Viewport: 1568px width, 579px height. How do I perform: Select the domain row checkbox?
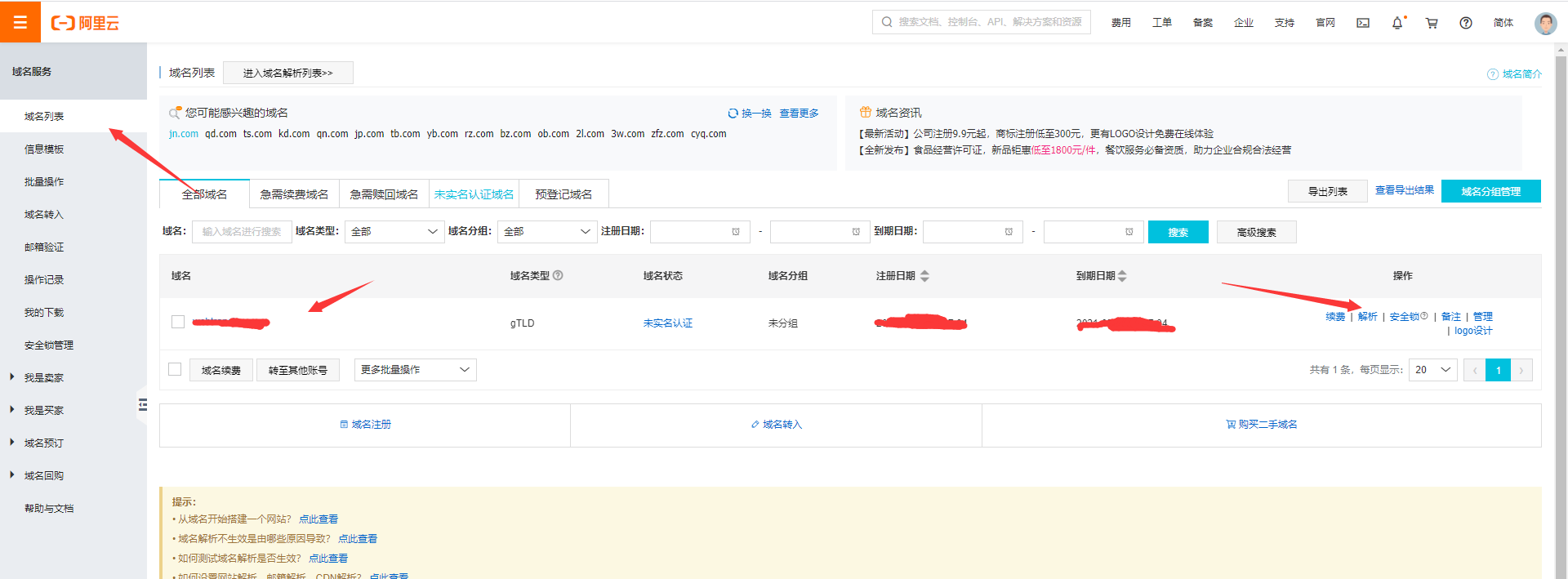(178, 322)
